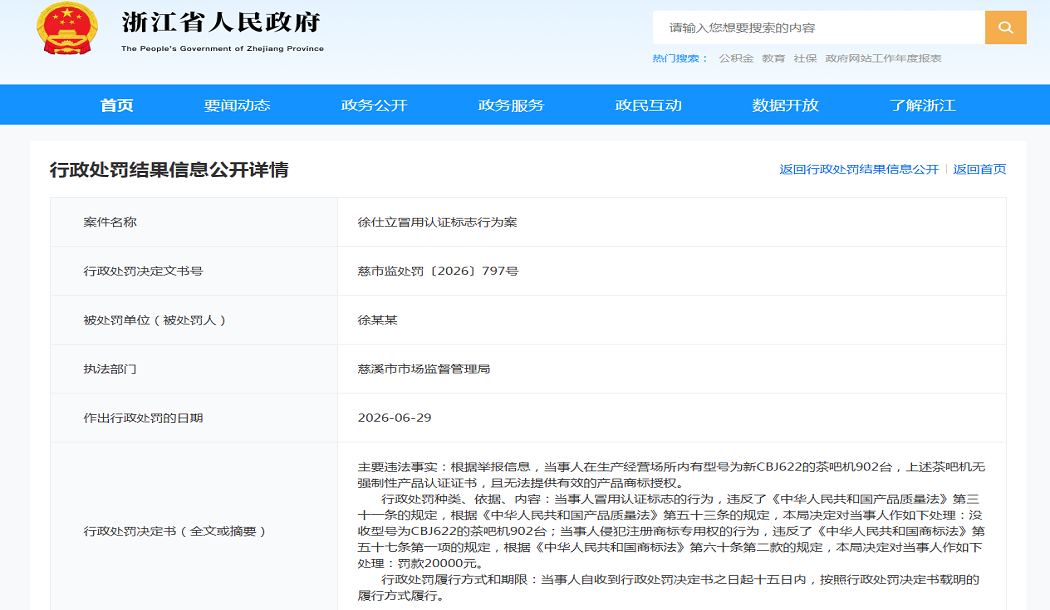1050x610 pixels.
Task: Click the national emblem logo
Action: tap(67, 28)
